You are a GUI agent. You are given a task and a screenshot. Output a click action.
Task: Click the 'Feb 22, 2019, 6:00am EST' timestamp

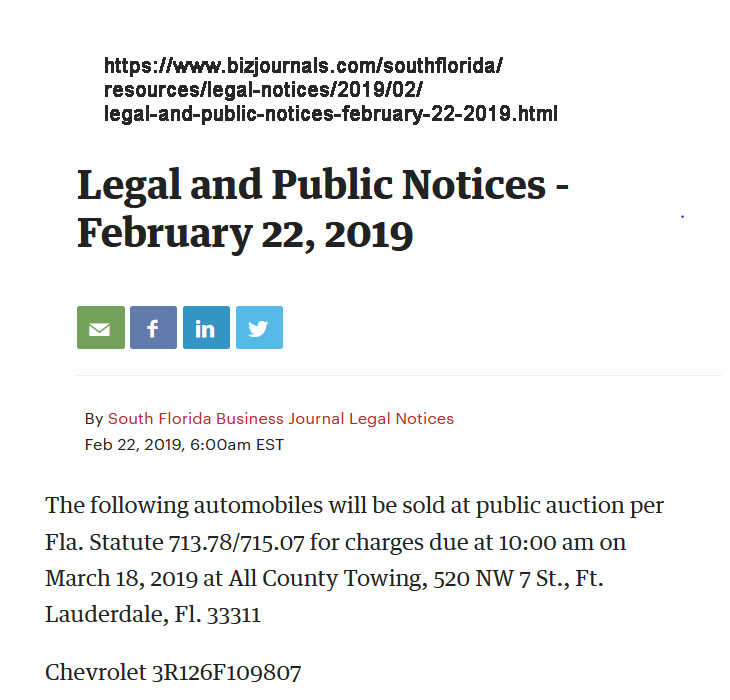click(184, 445)
